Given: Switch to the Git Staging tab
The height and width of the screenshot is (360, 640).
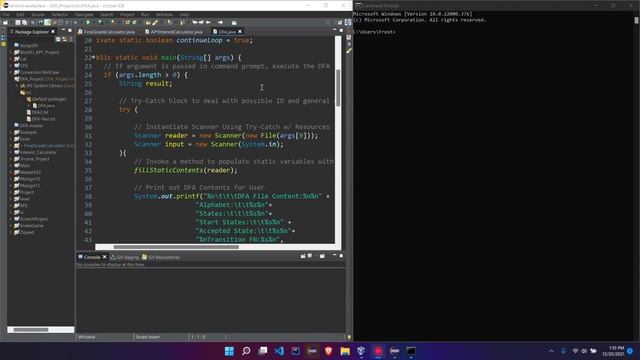Looking at the screenshot, I should tap(125, 257).
